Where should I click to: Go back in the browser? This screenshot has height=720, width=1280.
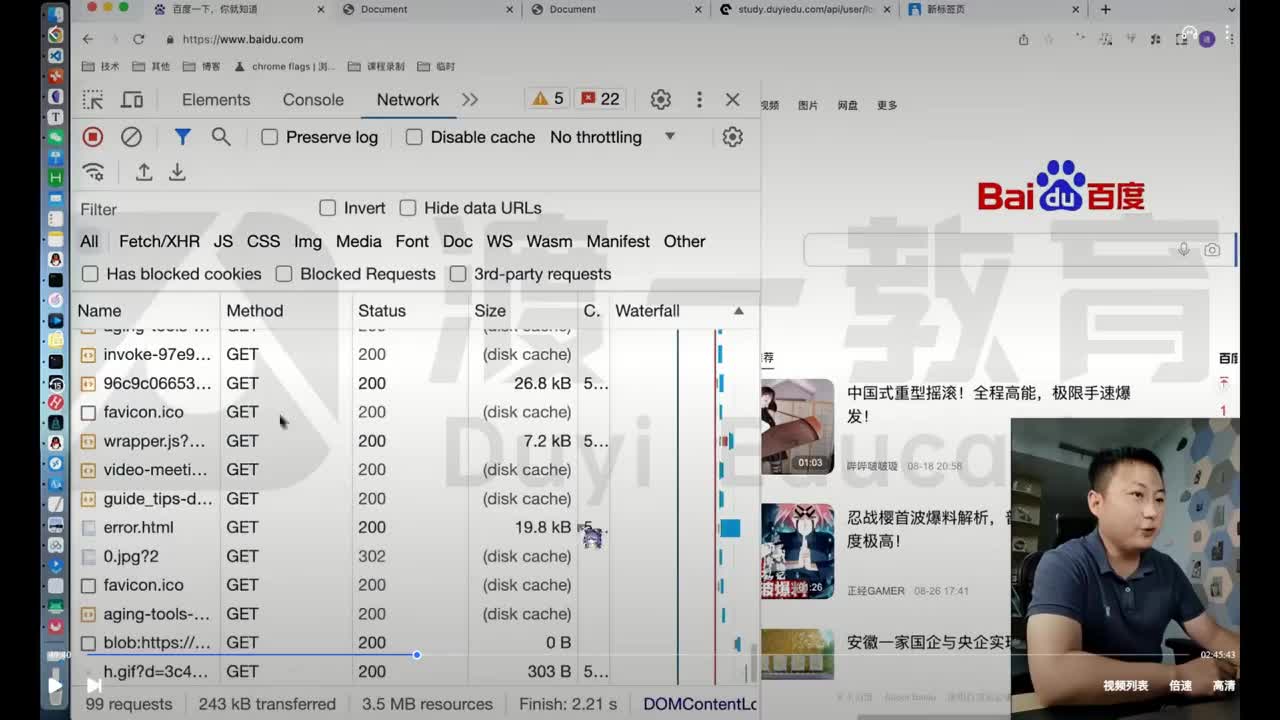[x=88, y=39]
